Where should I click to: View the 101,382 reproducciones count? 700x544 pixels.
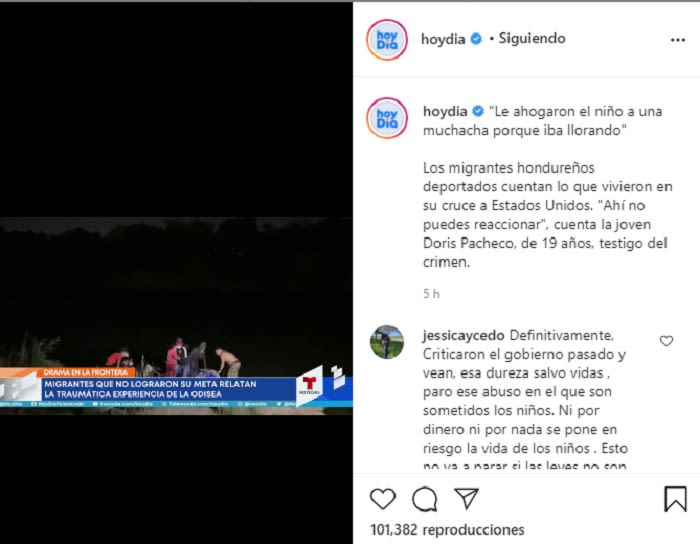pyautogui.click(x=447, y=530)
